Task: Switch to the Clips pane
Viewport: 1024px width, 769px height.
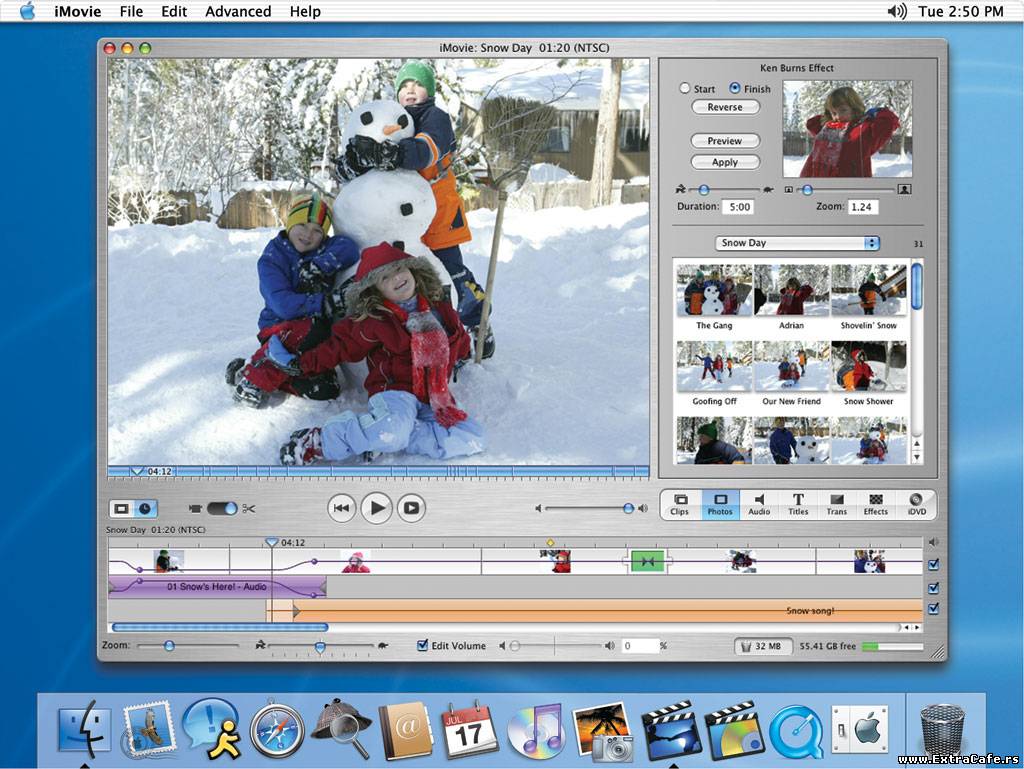Action: [680, 505]
